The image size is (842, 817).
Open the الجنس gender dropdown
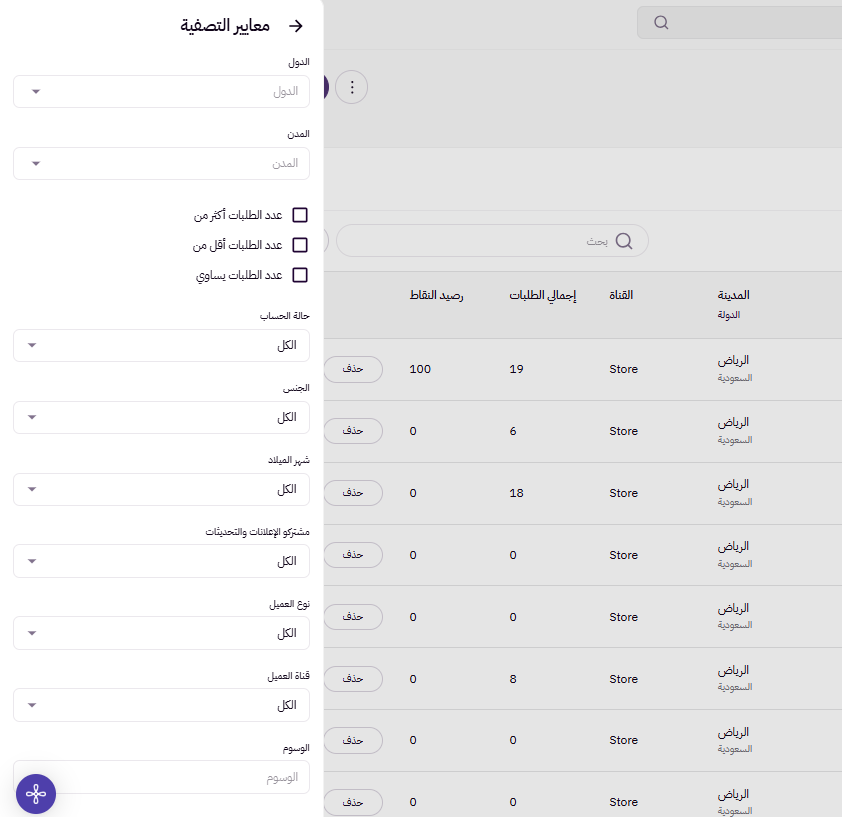[x=161, y=417]
